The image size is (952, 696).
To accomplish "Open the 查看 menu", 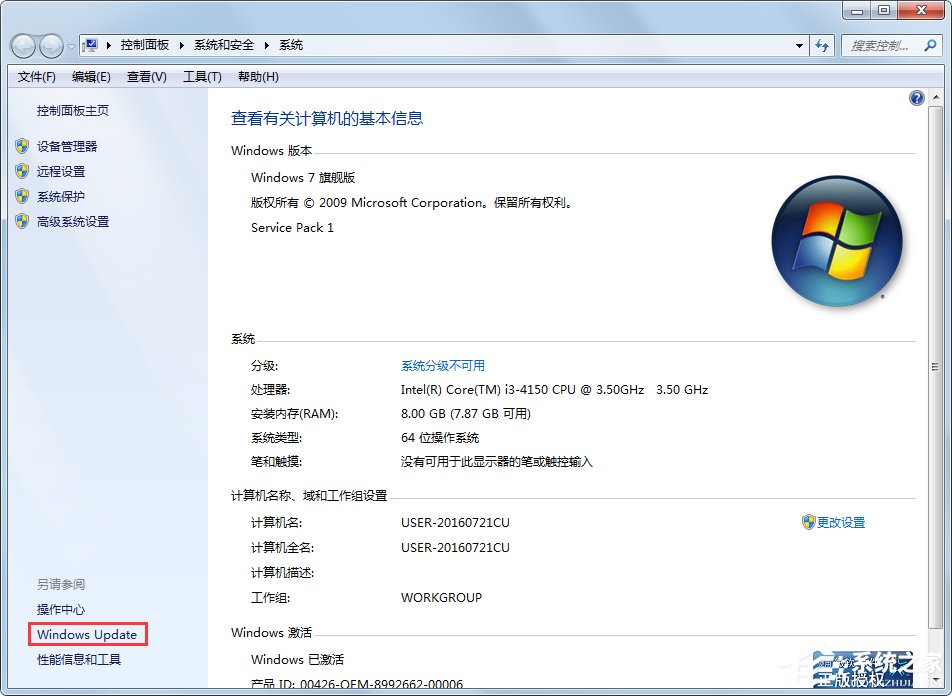I will click(x=146, y=76).
